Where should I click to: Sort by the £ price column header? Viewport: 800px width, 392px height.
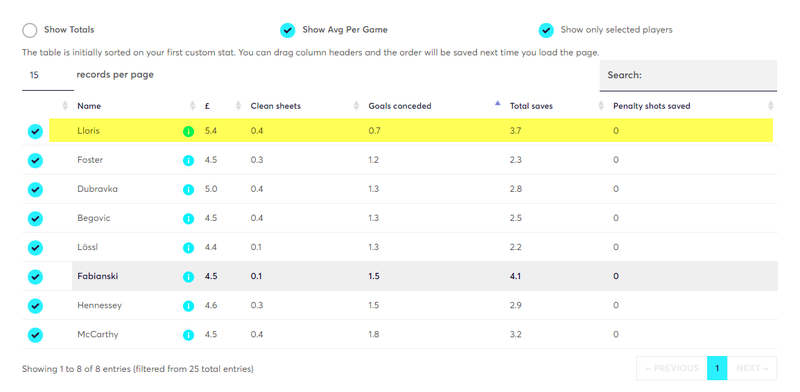coord(207,106)
